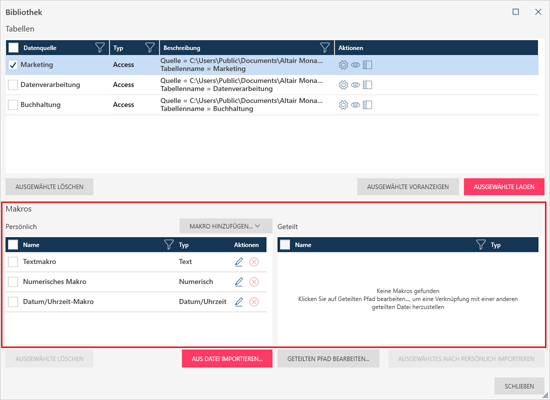Open filter for personal macros Name column
This screenshot has height=400, width=550.
tap(169, 244)
